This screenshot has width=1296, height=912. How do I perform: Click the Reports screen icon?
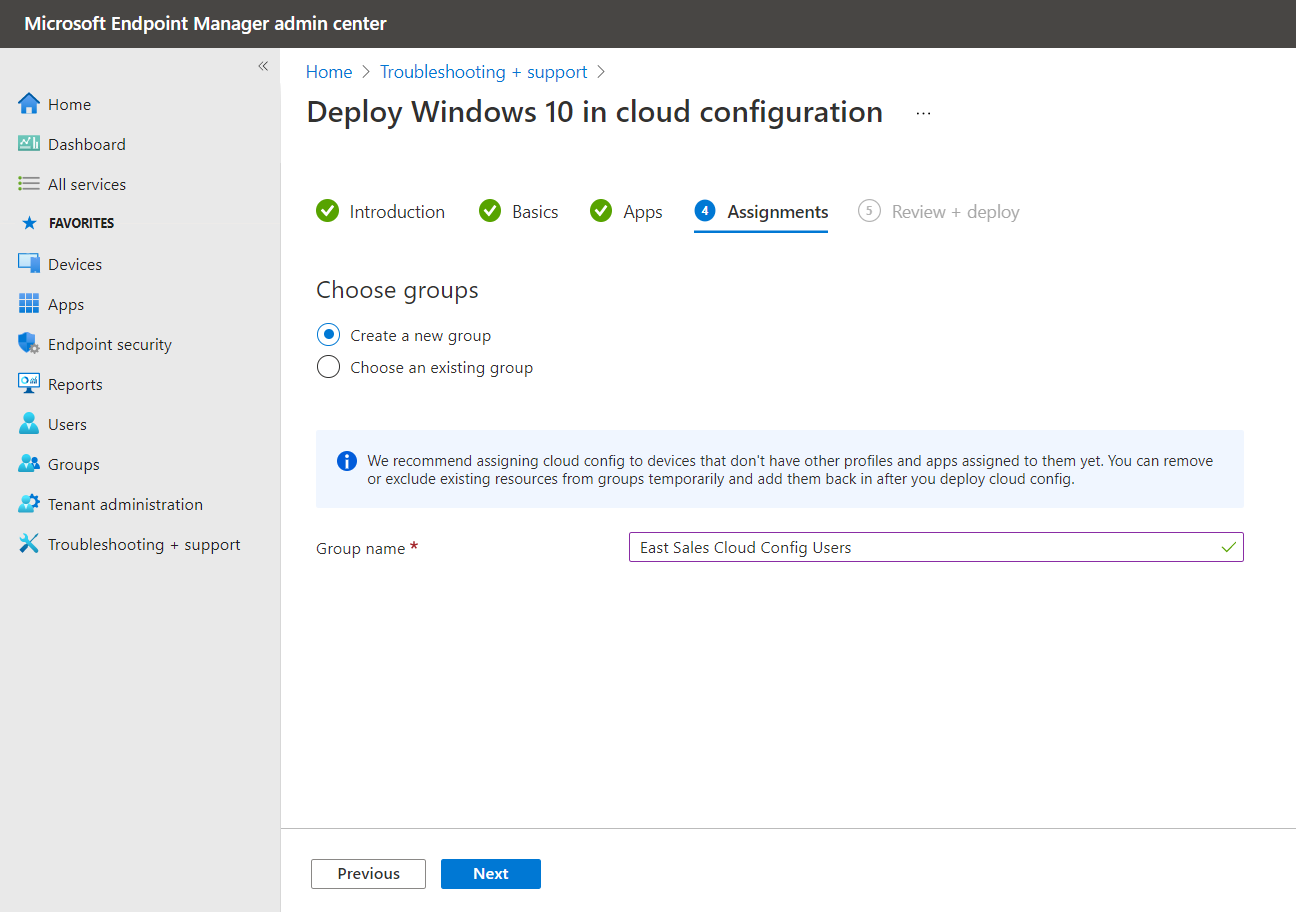(29, 384)
